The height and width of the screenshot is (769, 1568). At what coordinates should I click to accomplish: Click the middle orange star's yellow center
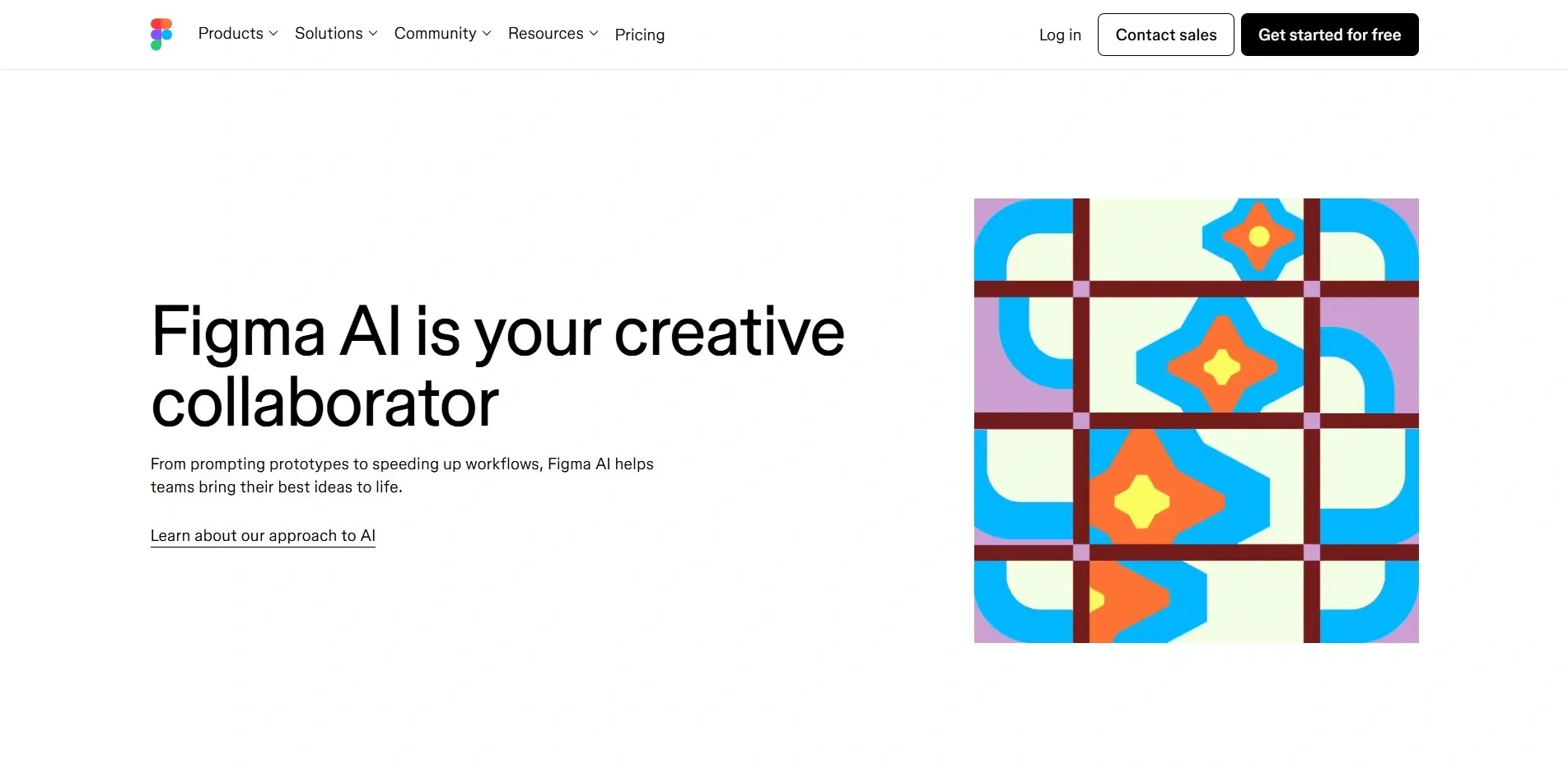coord(1222,367)
